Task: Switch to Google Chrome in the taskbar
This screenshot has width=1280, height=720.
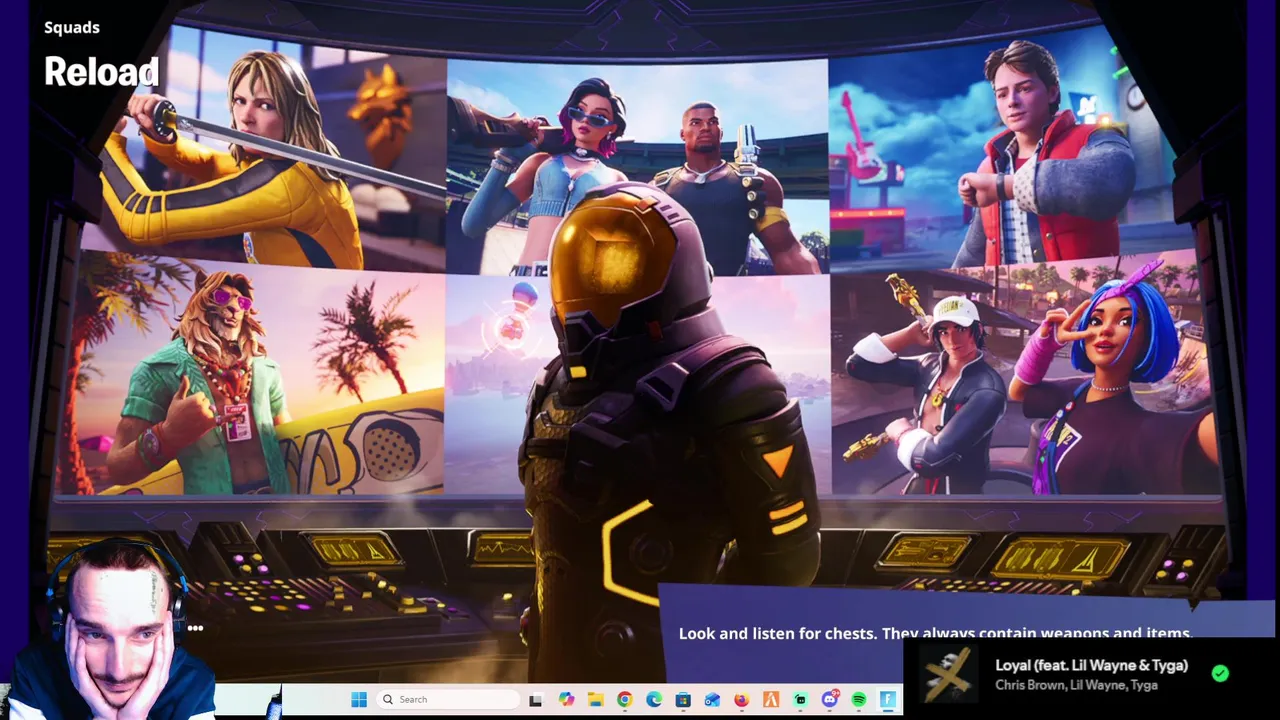Action: [625, 699]
